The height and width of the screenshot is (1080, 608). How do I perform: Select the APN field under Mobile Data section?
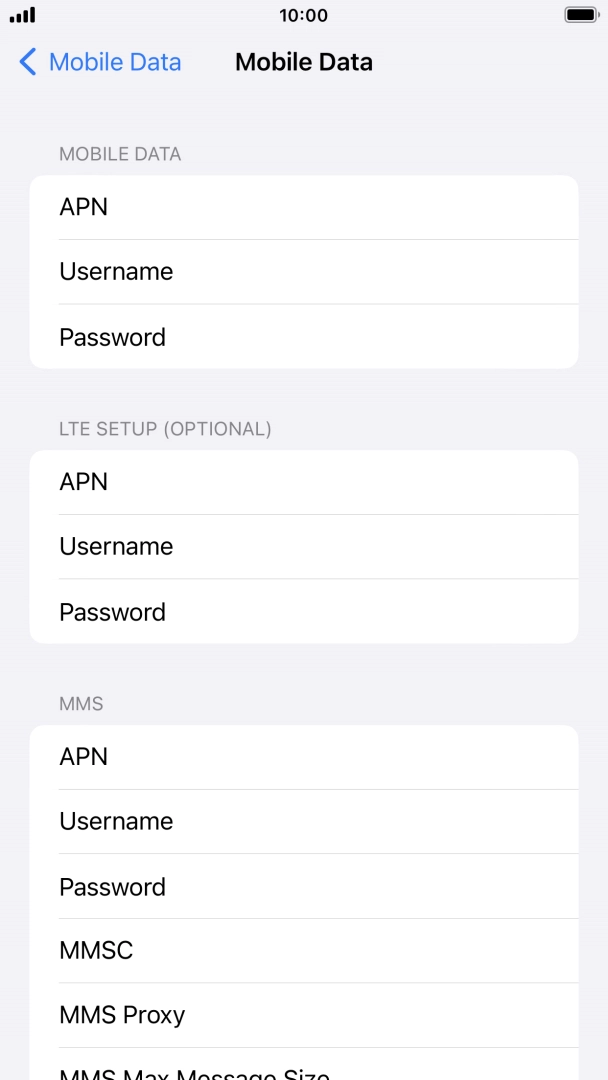click(304, 207)
